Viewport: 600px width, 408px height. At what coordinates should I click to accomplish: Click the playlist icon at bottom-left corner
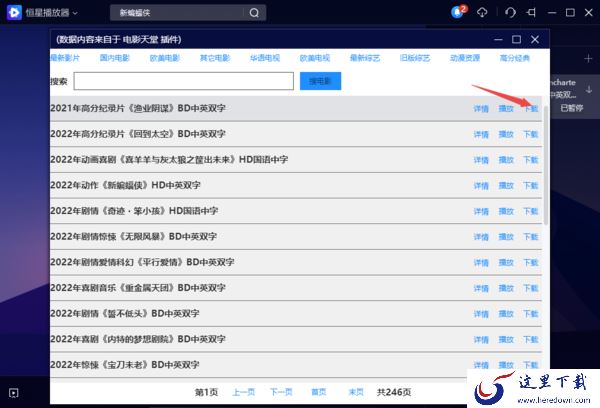(13, 393)
